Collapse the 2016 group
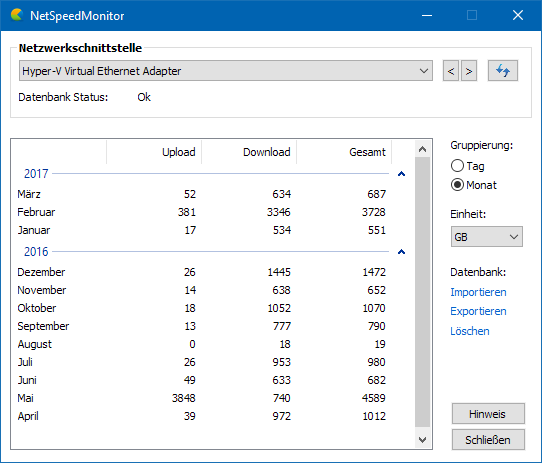Viewport: 542px width, 463px height. click(x=401, y=252)
